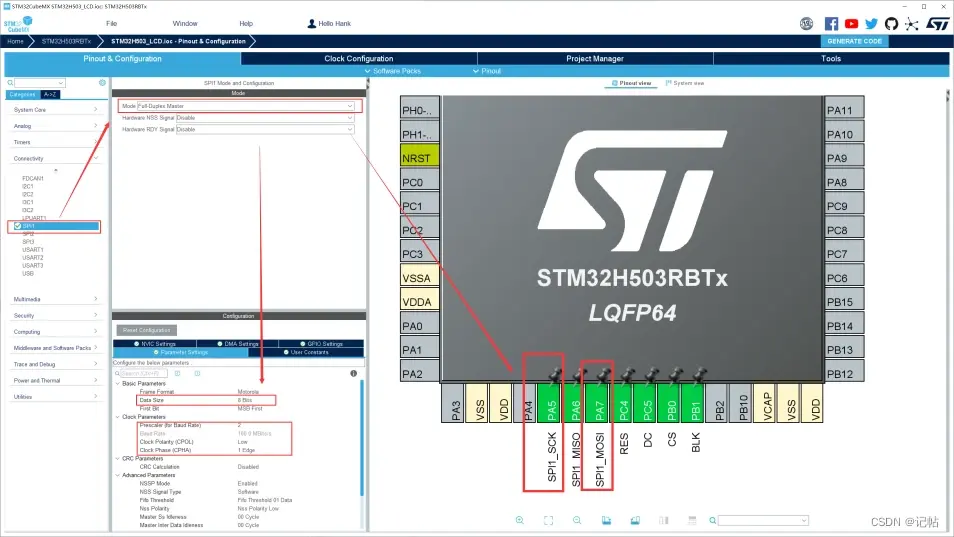Switch to Tools tab

(831, 58)
